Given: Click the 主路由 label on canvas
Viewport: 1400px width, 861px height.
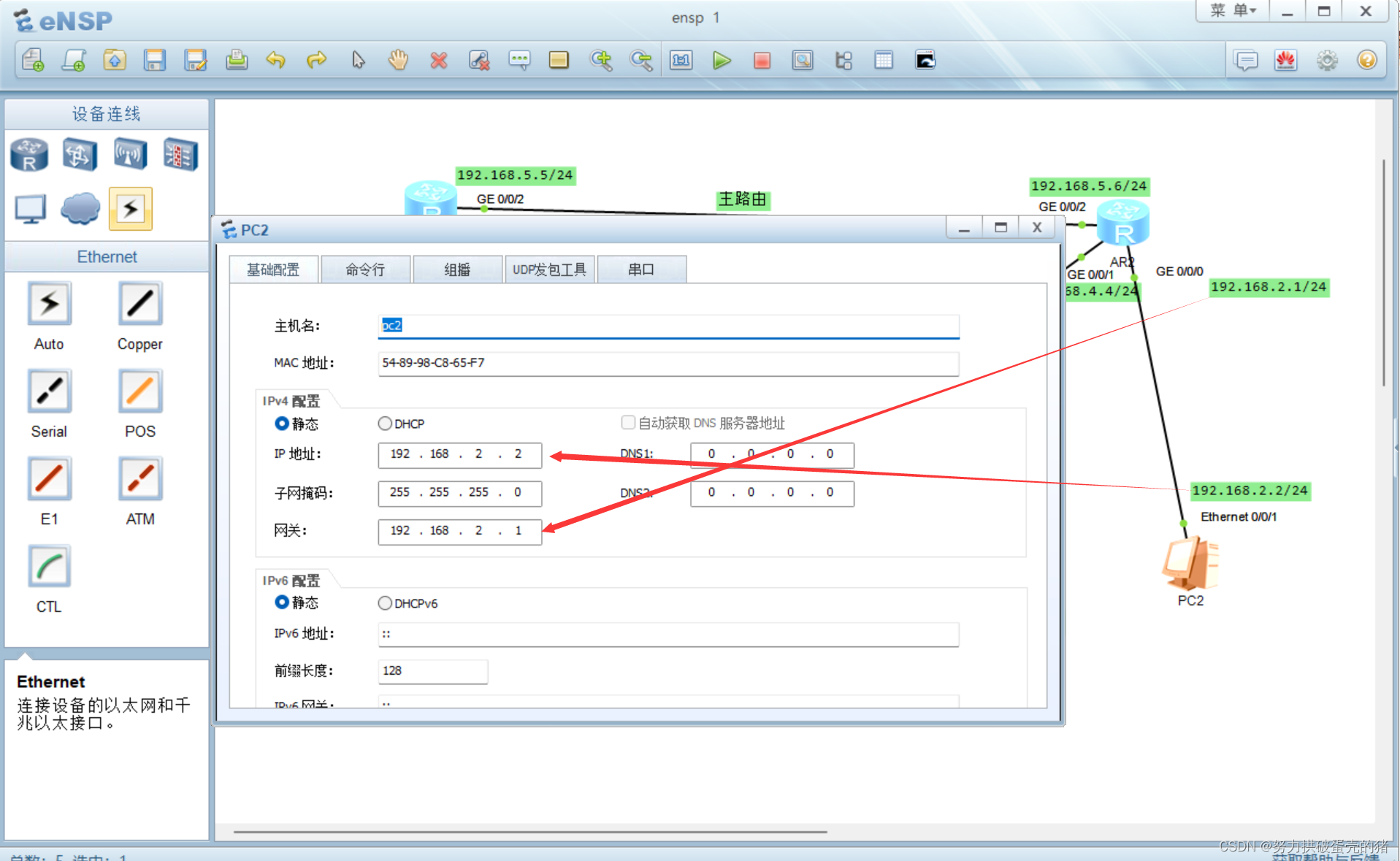Looking at the screenshot, I should [743, 199].
